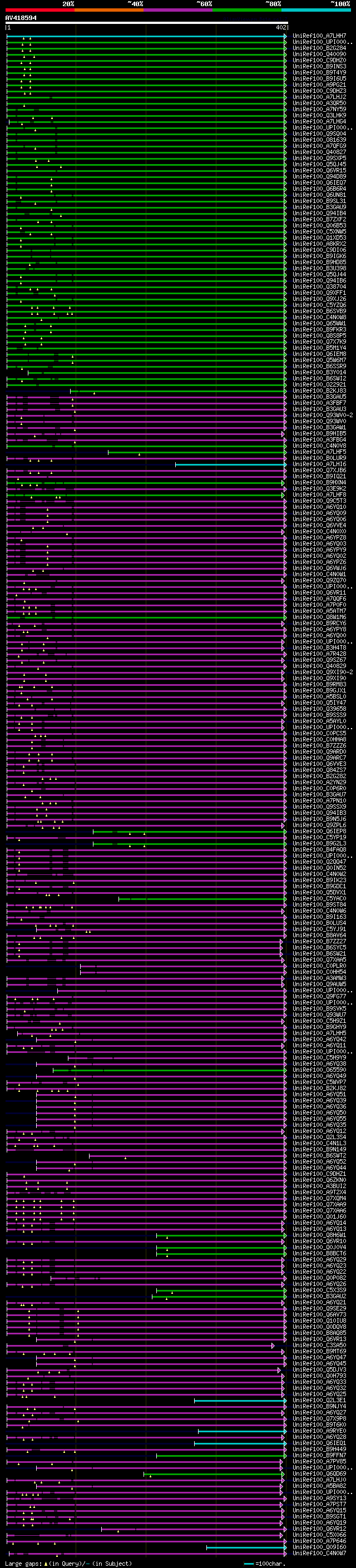Image resolution: width=356 pixels, height=1568 pixels.
Task: Select the UniRef100_B3GAU7 label
Action: click(319, 794)
